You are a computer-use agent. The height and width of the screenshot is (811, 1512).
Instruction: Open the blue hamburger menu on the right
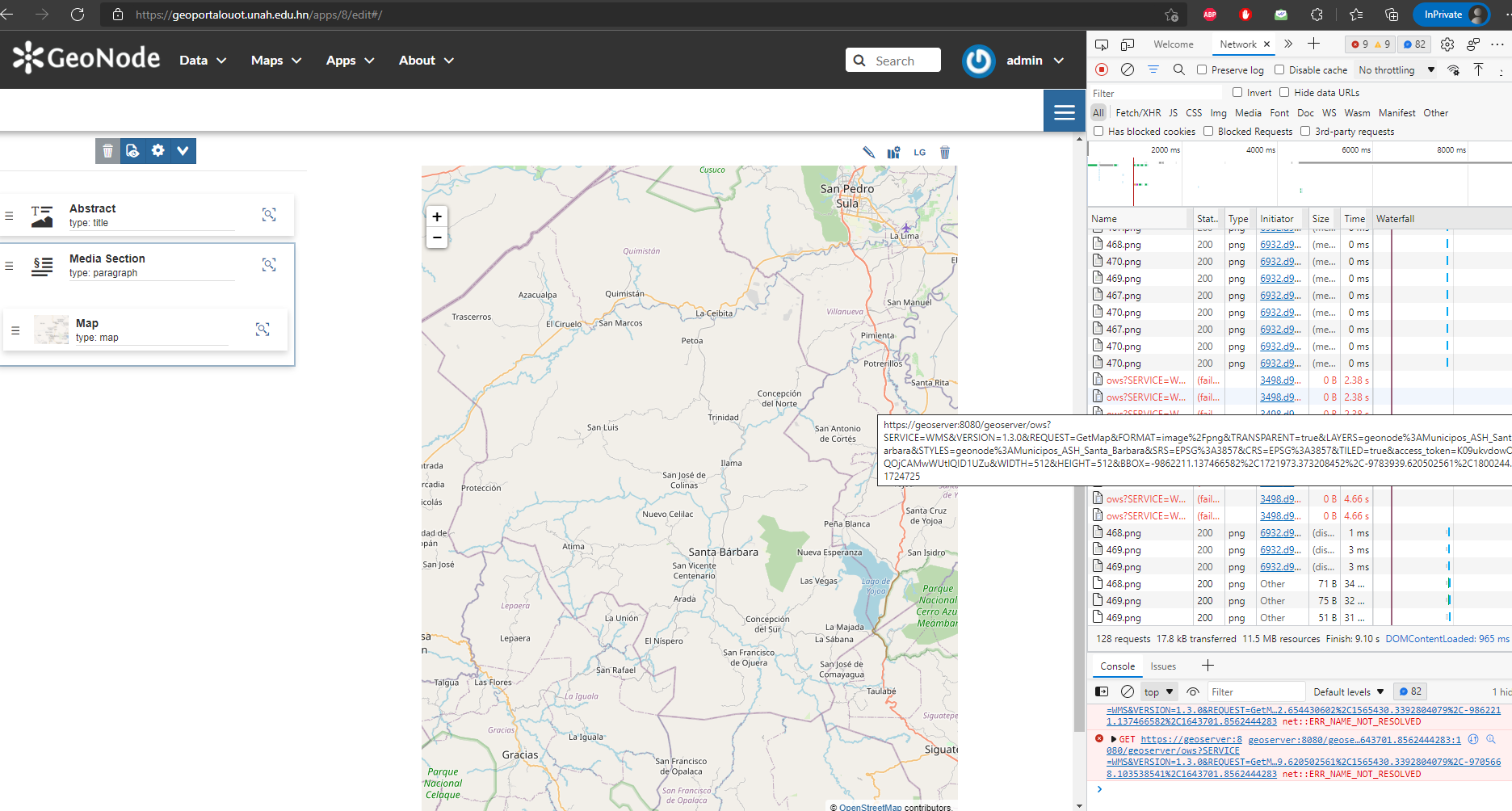tap(1064, 111)
